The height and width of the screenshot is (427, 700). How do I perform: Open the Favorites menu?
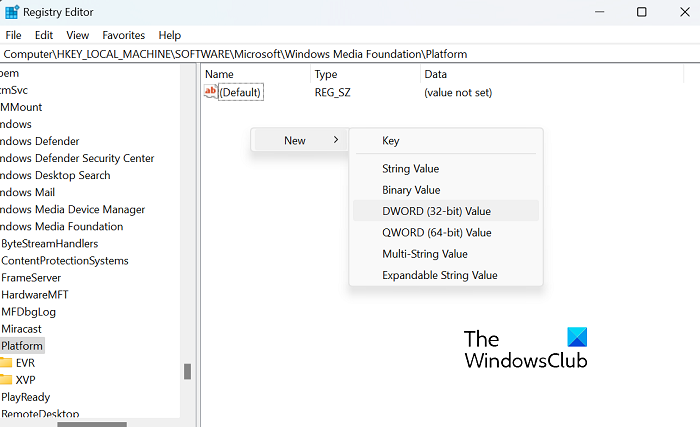click(123, 35)
